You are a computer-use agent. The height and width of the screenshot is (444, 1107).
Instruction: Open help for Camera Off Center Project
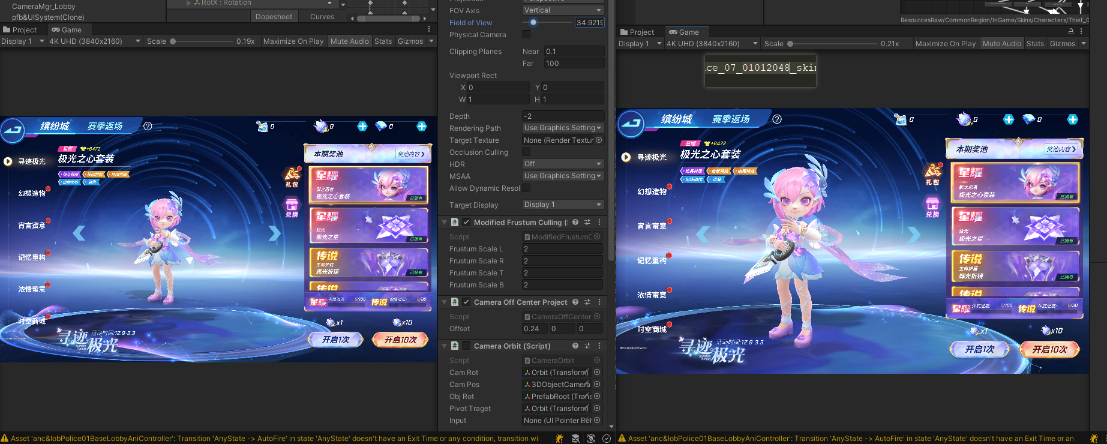[x=575, y=302]
